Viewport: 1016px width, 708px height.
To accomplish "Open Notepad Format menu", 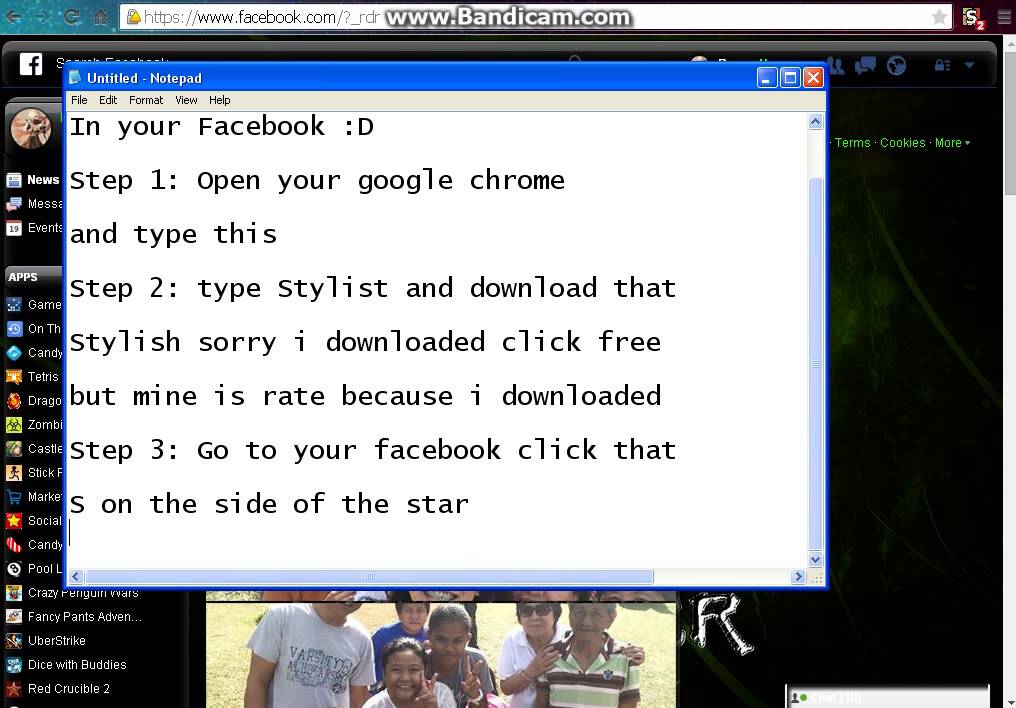I will click(146, 100).
